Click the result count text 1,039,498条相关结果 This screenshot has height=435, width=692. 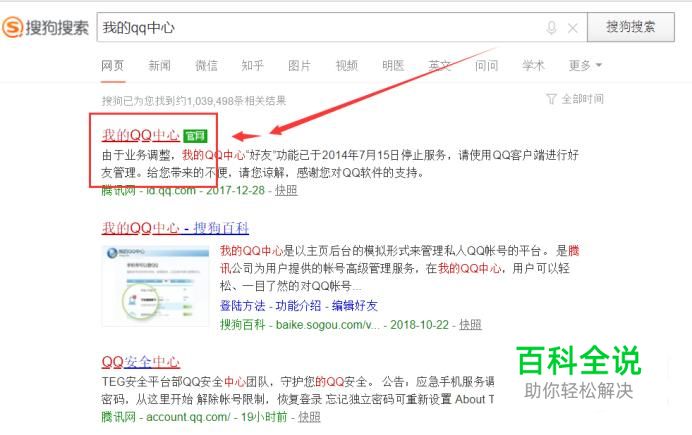click(237, 101)
